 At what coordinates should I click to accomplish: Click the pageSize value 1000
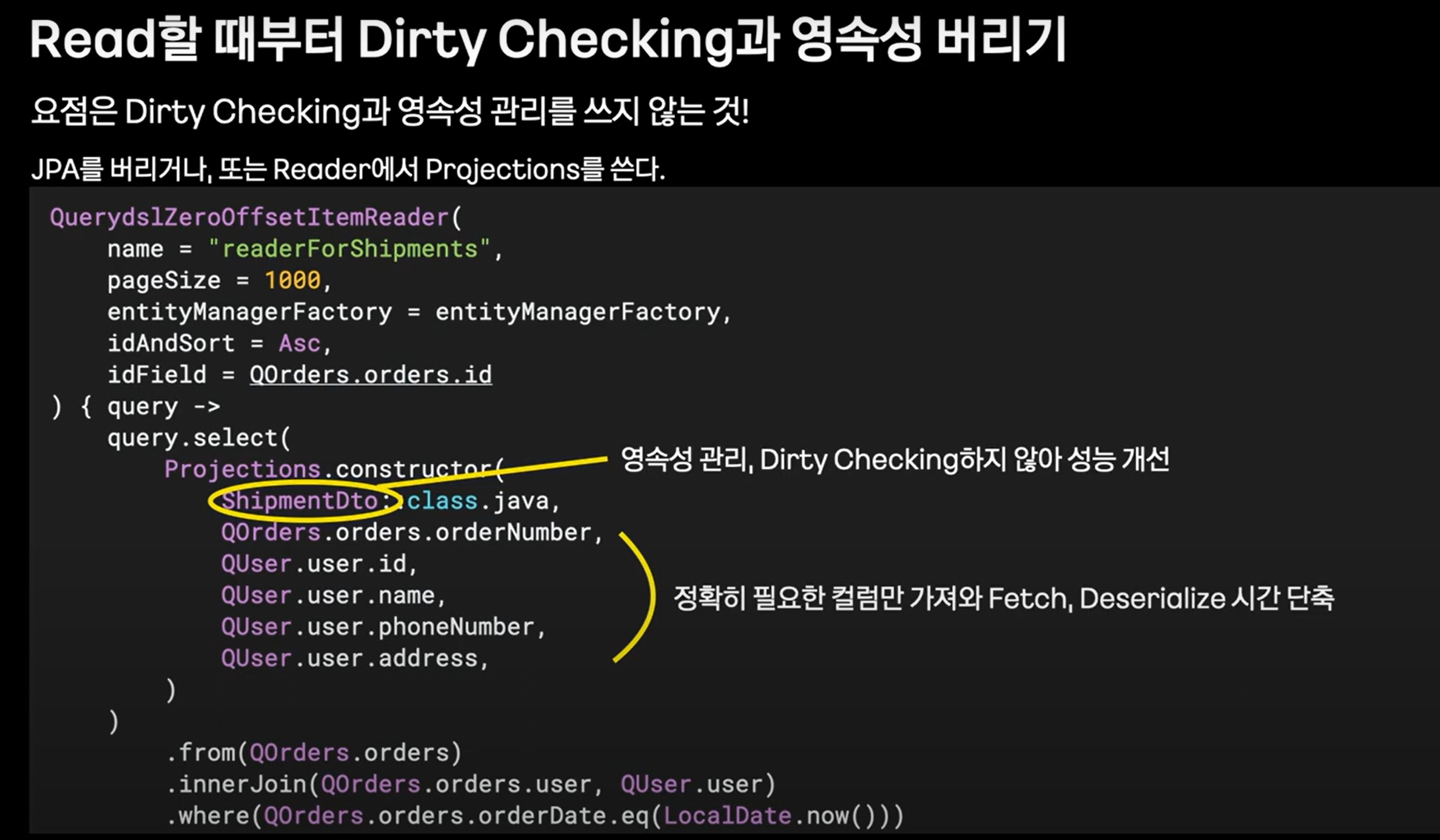pyautogui.click(x=293, y=280)
